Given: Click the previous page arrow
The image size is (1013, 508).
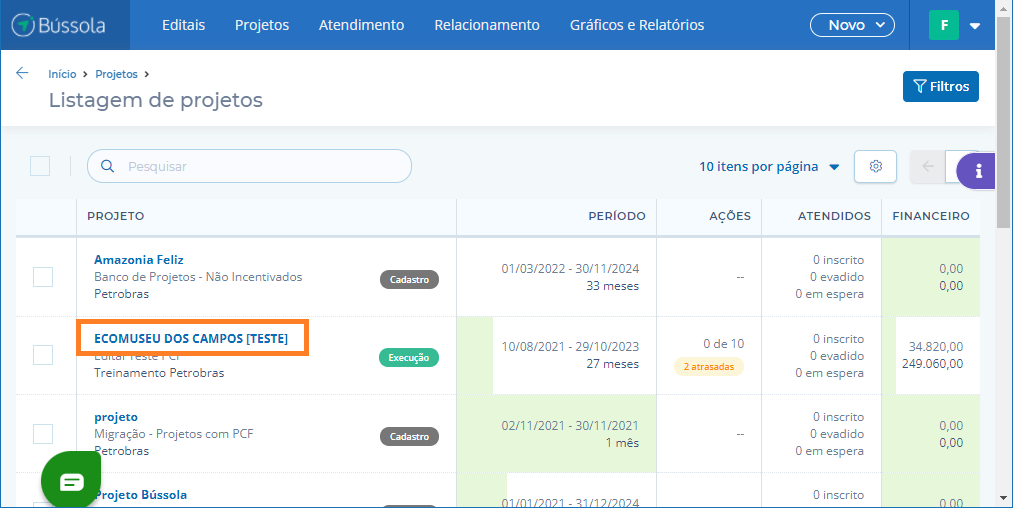Looking at the screenshot, I should [x=928, y=166].
